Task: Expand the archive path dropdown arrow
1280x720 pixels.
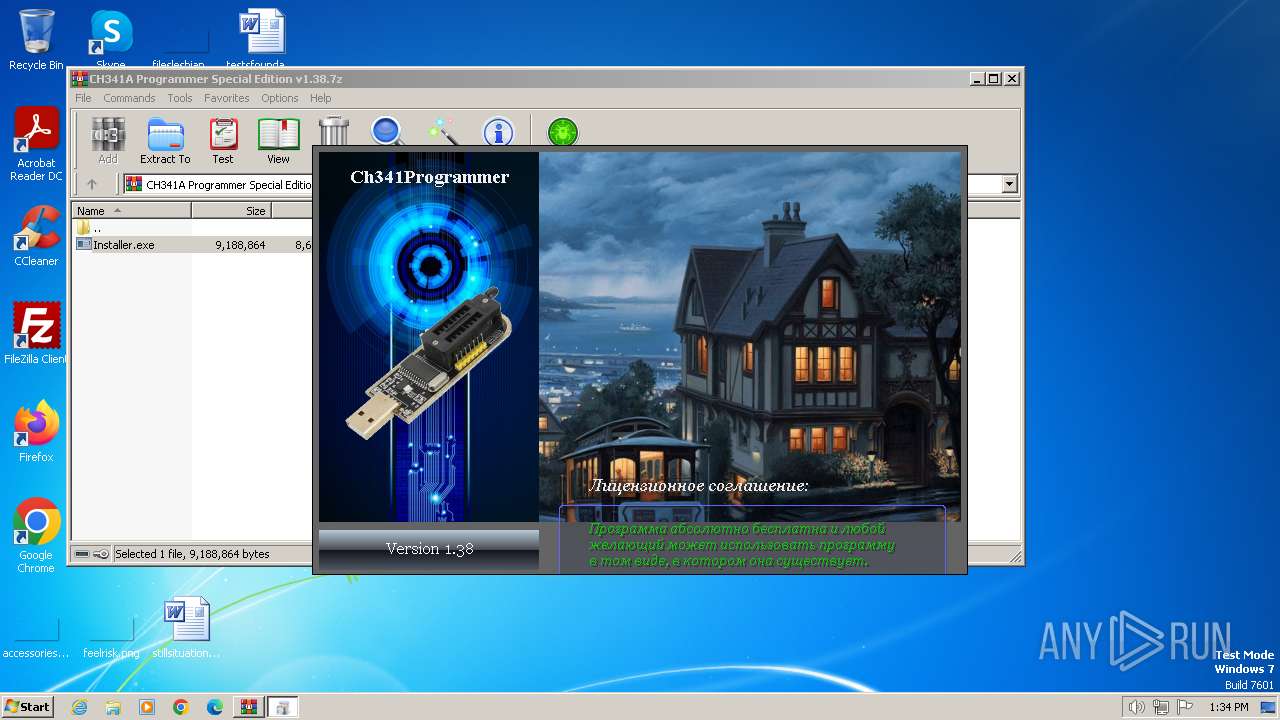Action: pyautogui.click(x=1009, y=184)
